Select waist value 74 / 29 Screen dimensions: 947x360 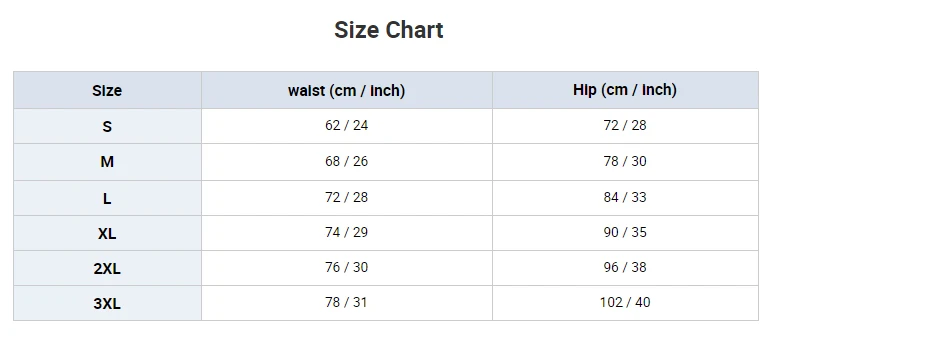[x=347, y=233]
